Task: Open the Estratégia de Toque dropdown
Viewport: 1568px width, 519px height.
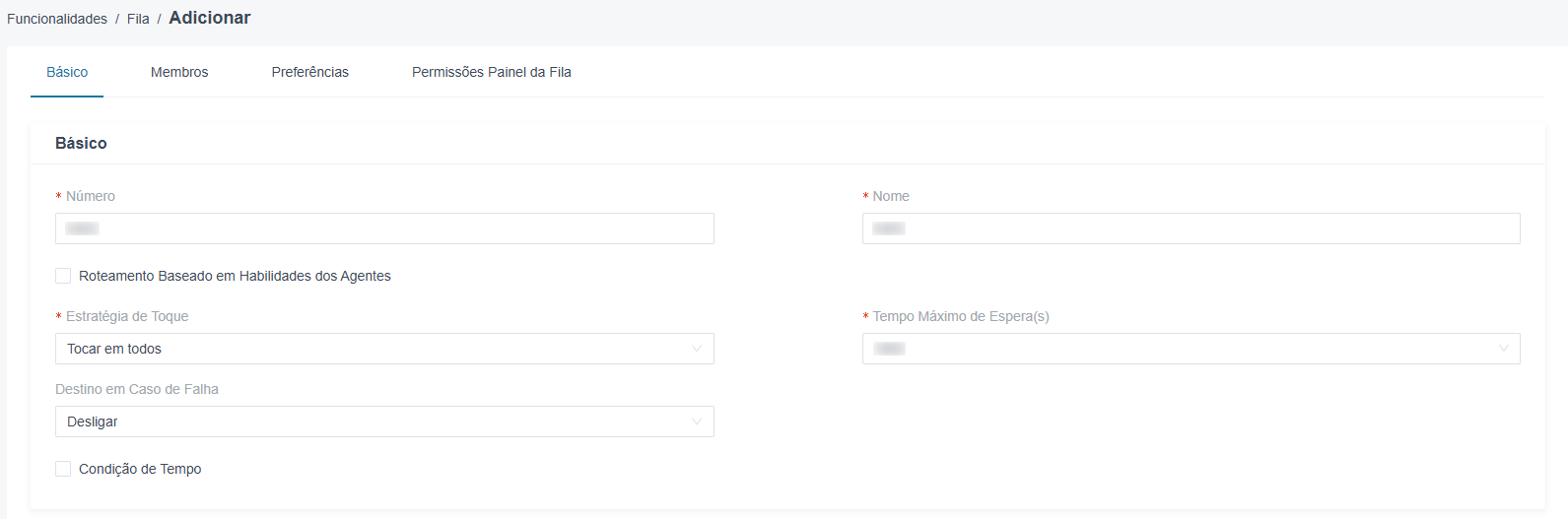Action: (x=384, y=349)
